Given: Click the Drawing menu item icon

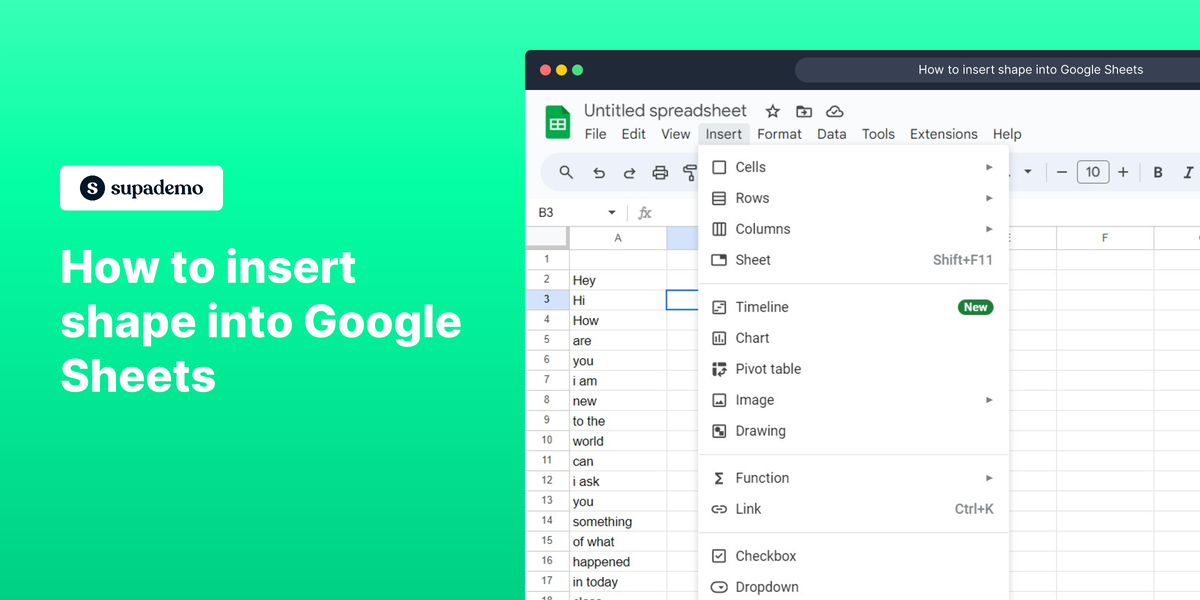Looking at the screenshot, I should click(720, 431).
